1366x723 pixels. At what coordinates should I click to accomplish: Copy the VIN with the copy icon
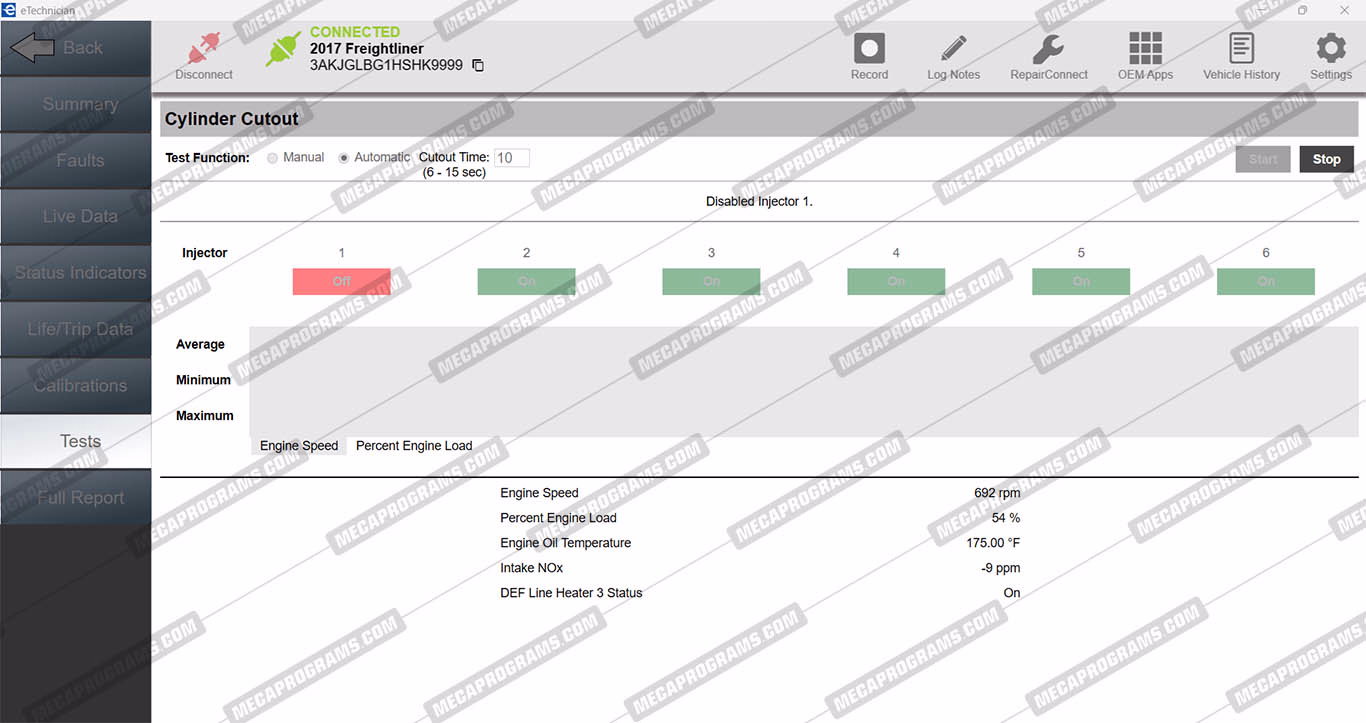477,65
